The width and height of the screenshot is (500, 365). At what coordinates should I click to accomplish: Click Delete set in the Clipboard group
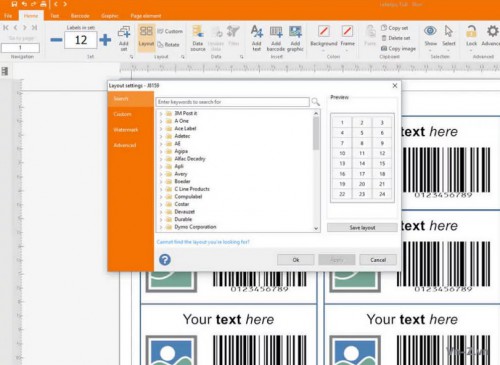tap(396, 38)
